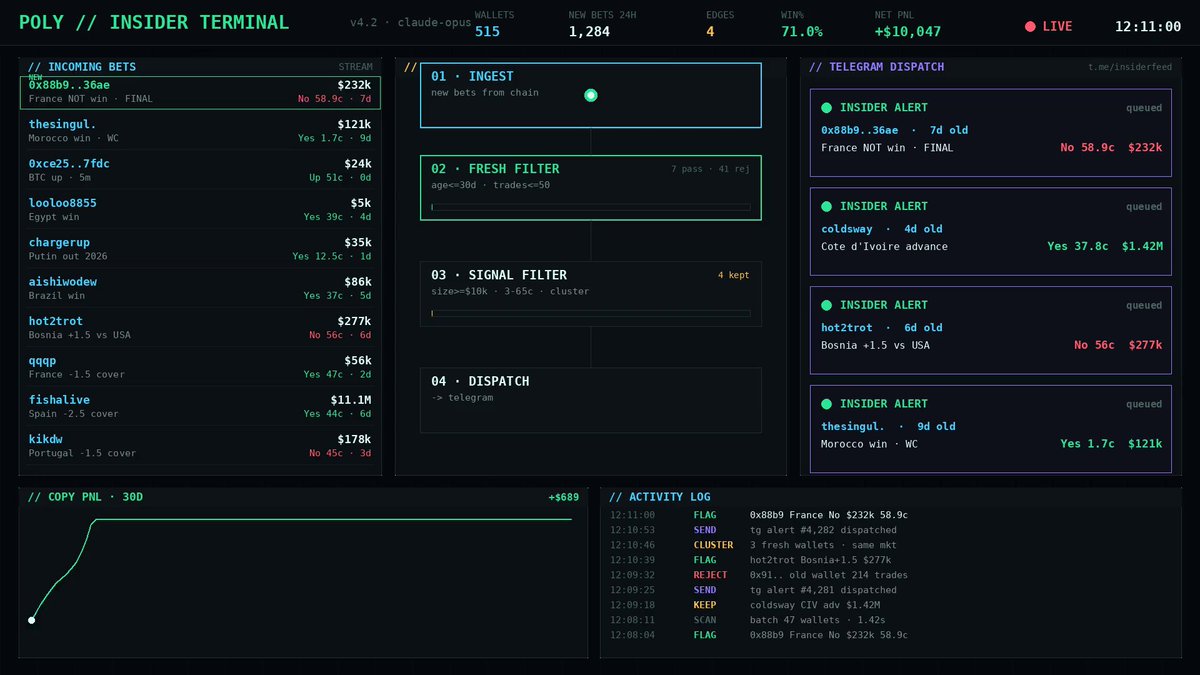This screenshot has width=1200, height=675.
Task: Click the green dot on the thesingul. insider alert
Action: point(826,404)
